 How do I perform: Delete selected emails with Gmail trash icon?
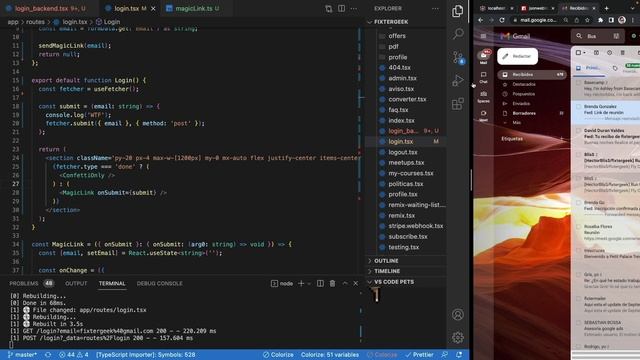click(622, 53)
